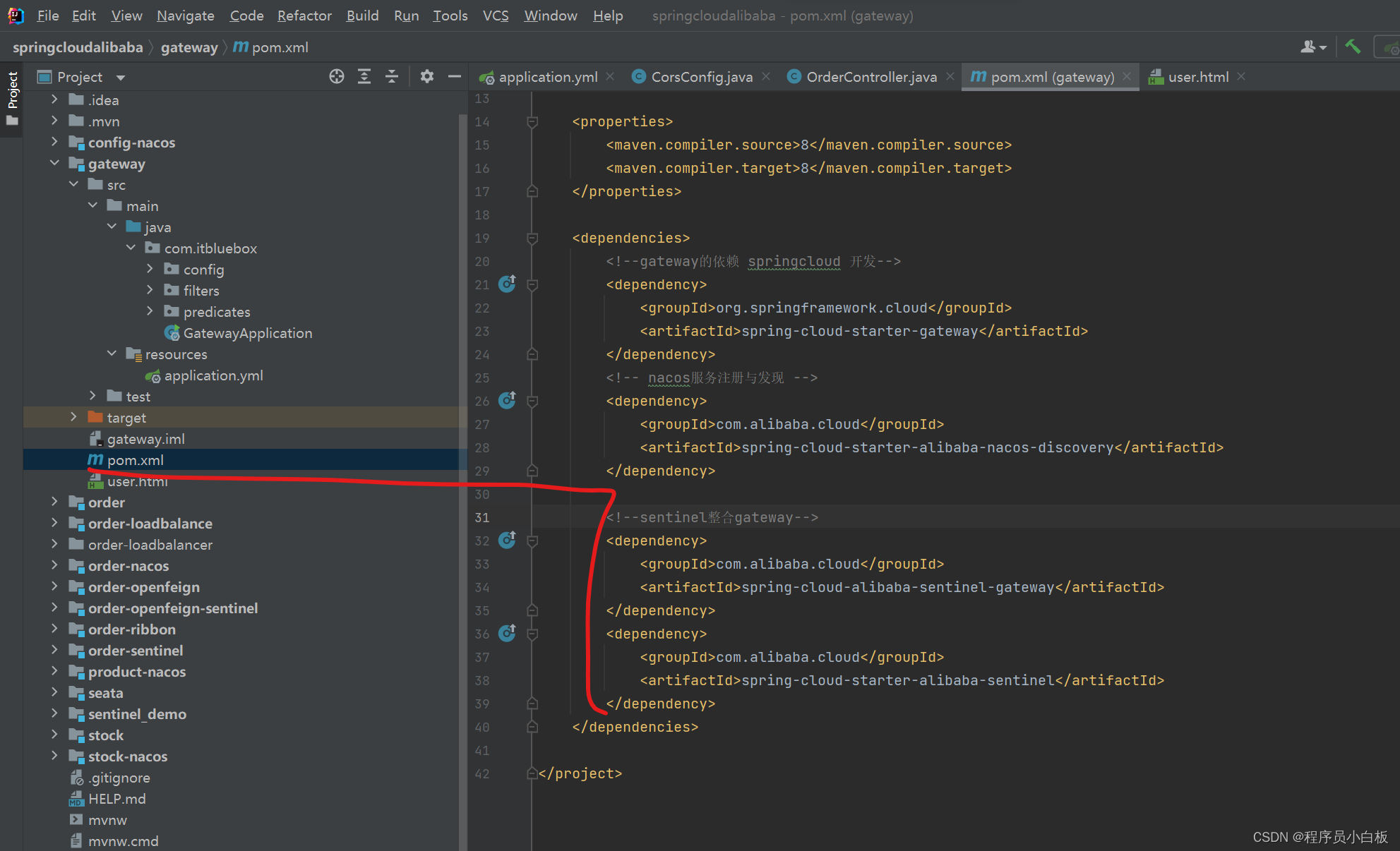
Task: Click the gutter dependency icon on line 36
Action: click(508, 633)
